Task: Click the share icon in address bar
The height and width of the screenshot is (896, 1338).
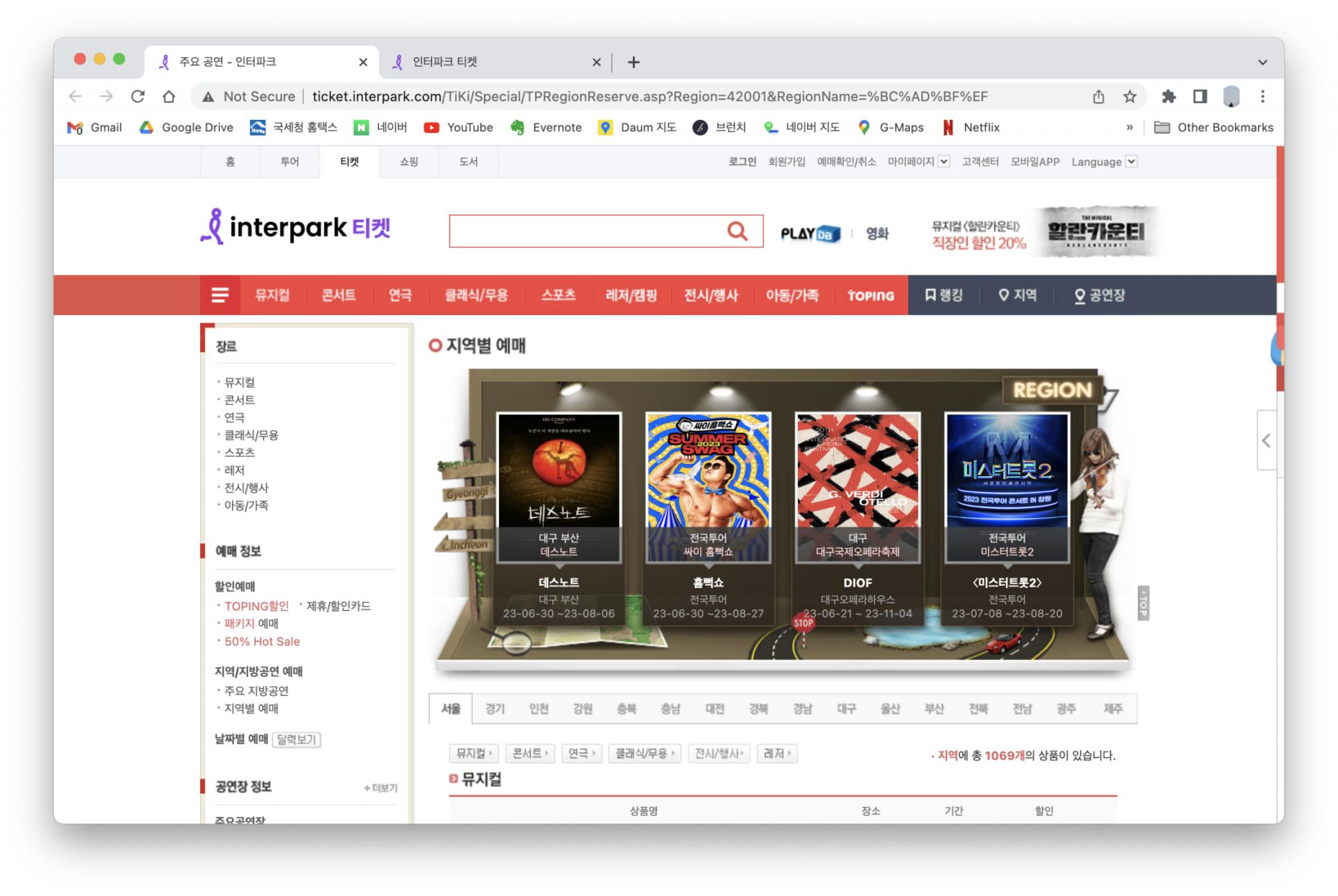Action: [x=1098, y=97]
